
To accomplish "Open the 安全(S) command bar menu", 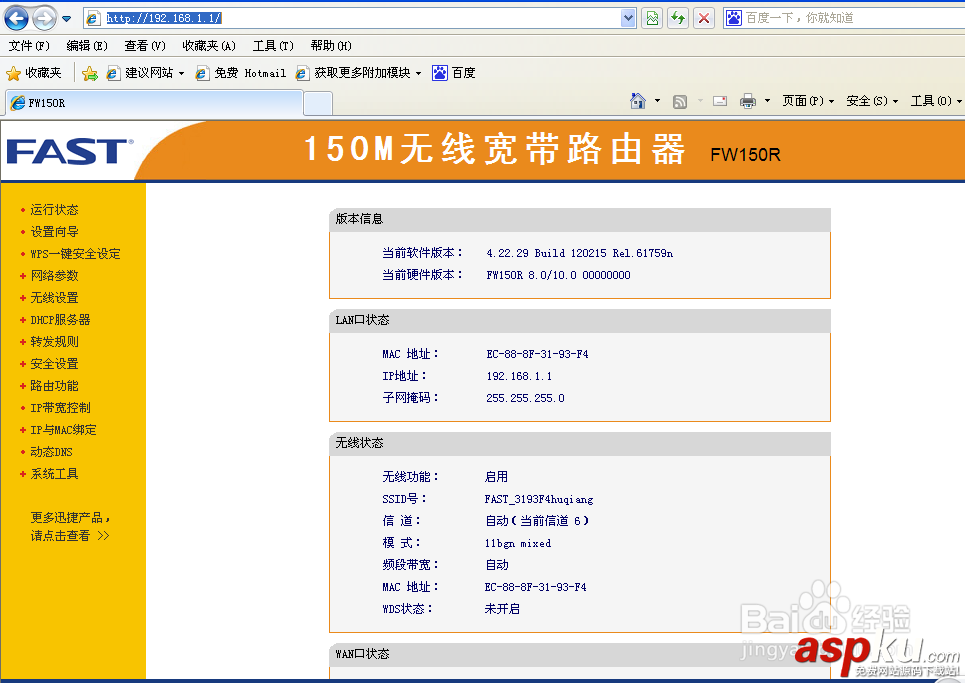I will click(x=872, y=101).
